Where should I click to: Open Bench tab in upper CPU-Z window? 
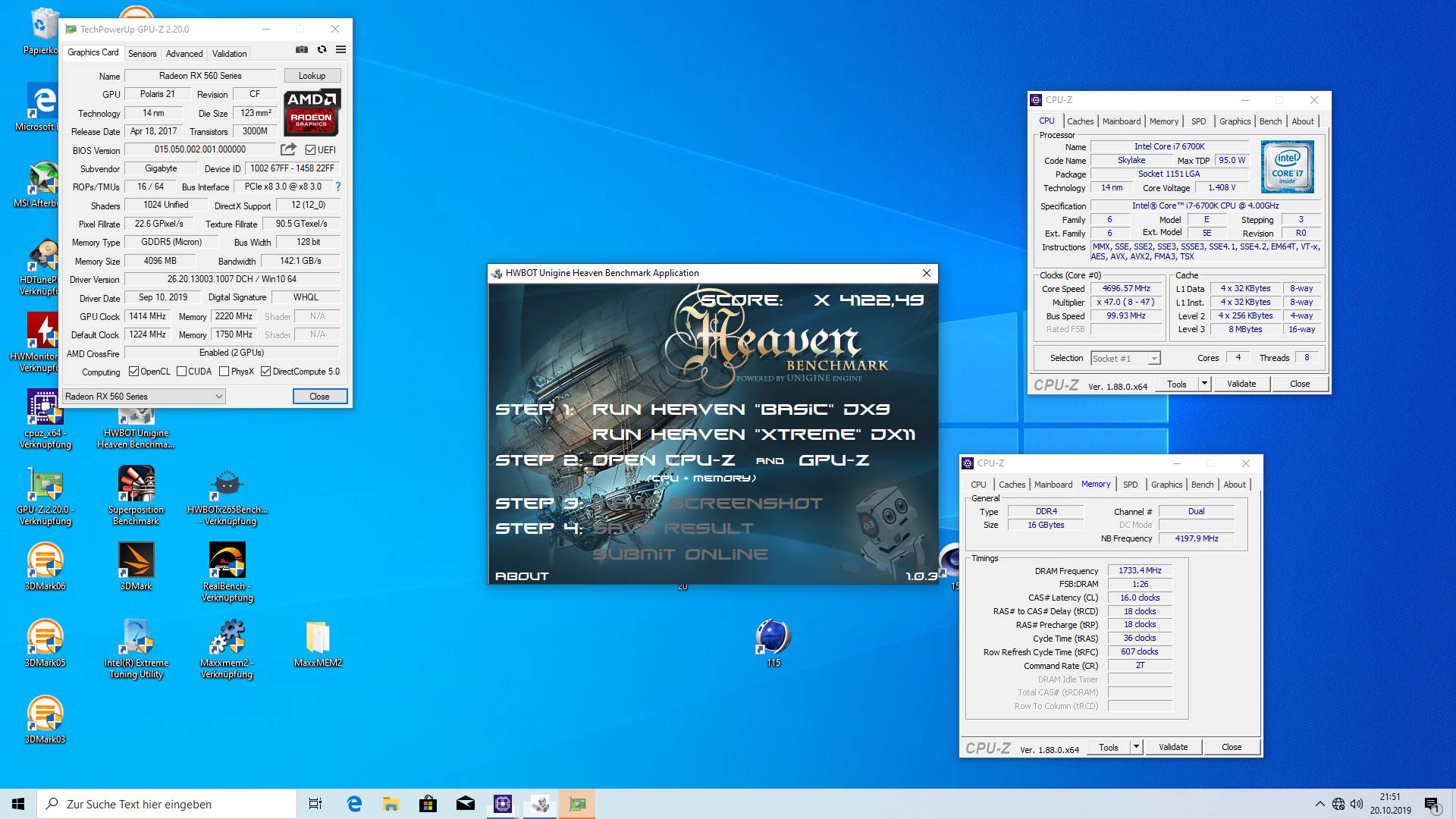coord(1270,121)
